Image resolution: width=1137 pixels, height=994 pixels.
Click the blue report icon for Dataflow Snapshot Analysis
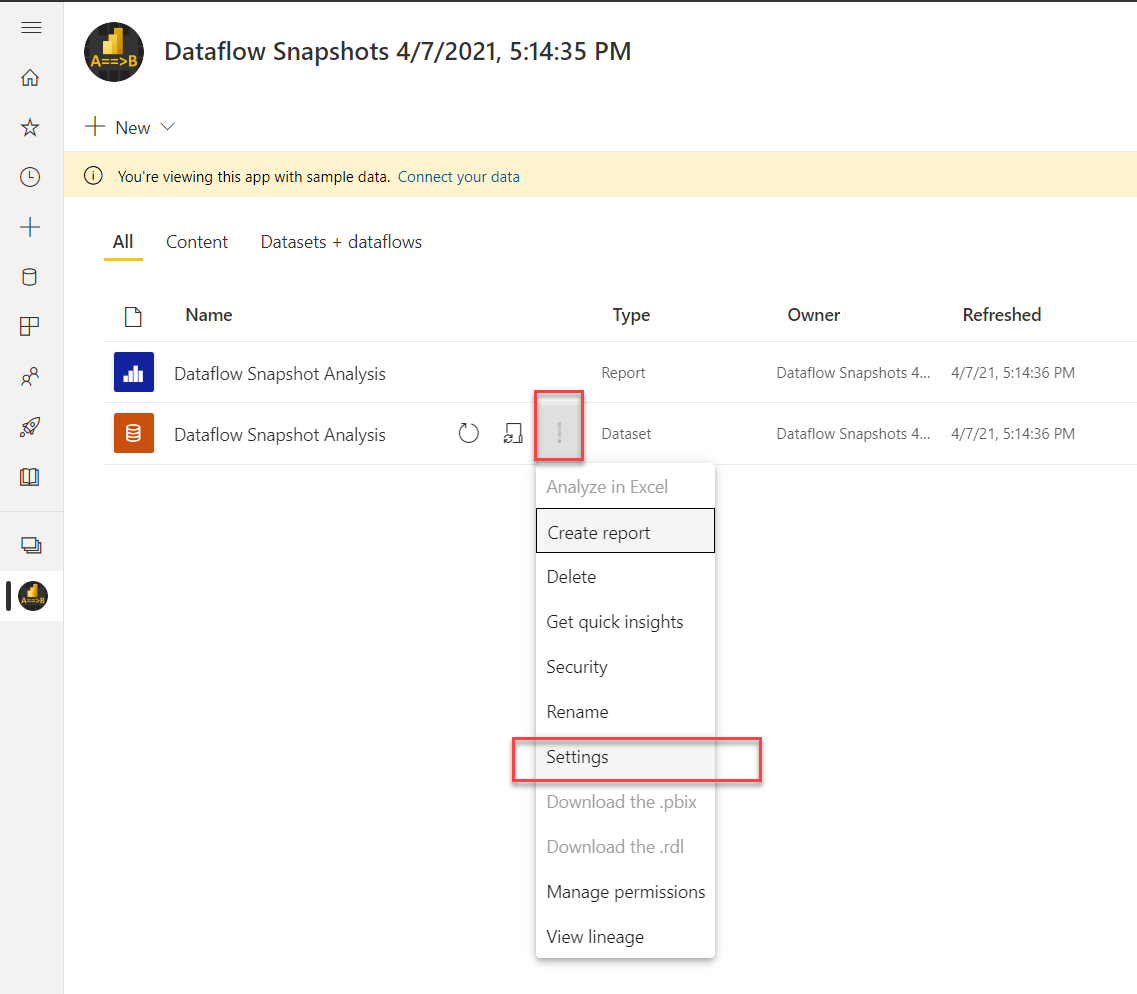[x=133, y=372]
